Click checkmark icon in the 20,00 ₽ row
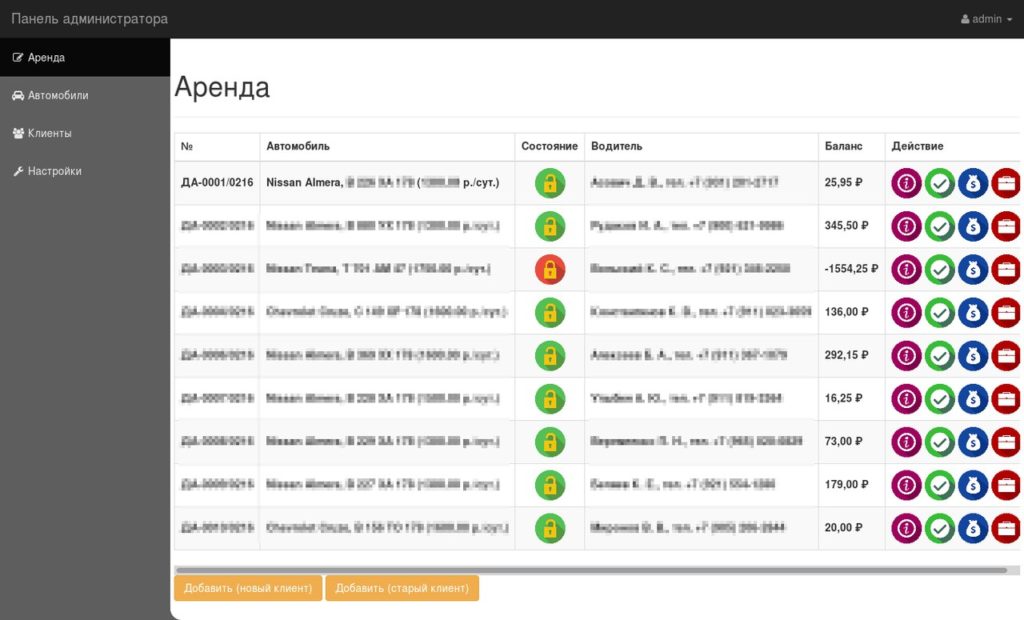The image size is (1024, 620). (940, 529)
